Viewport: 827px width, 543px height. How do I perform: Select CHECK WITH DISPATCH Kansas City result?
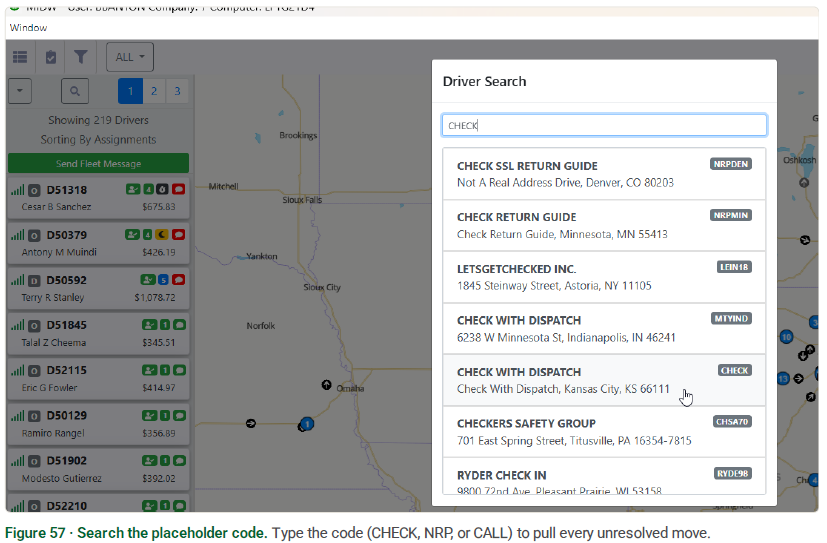coord(604,380)
